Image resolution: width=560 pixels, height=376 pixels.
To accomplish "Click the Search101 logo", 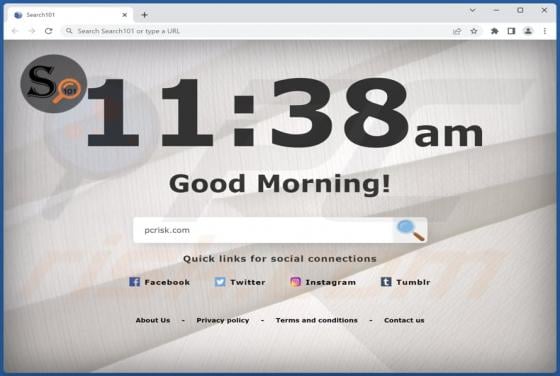I will coord(54,84).
